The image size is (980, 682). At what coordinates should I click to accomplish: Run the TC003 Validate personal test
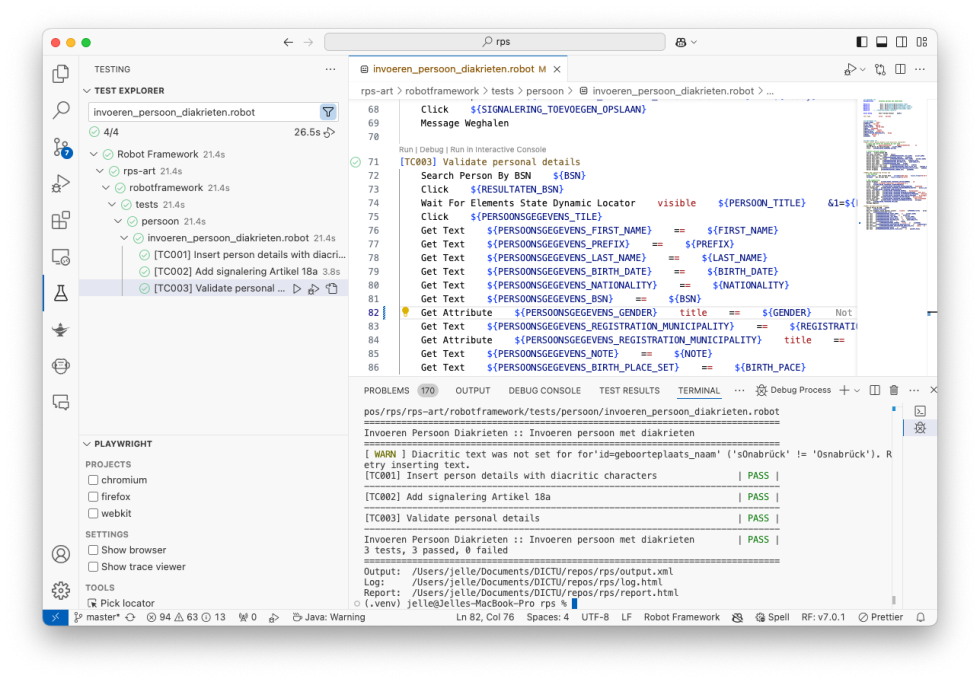[x=297, y=289]
